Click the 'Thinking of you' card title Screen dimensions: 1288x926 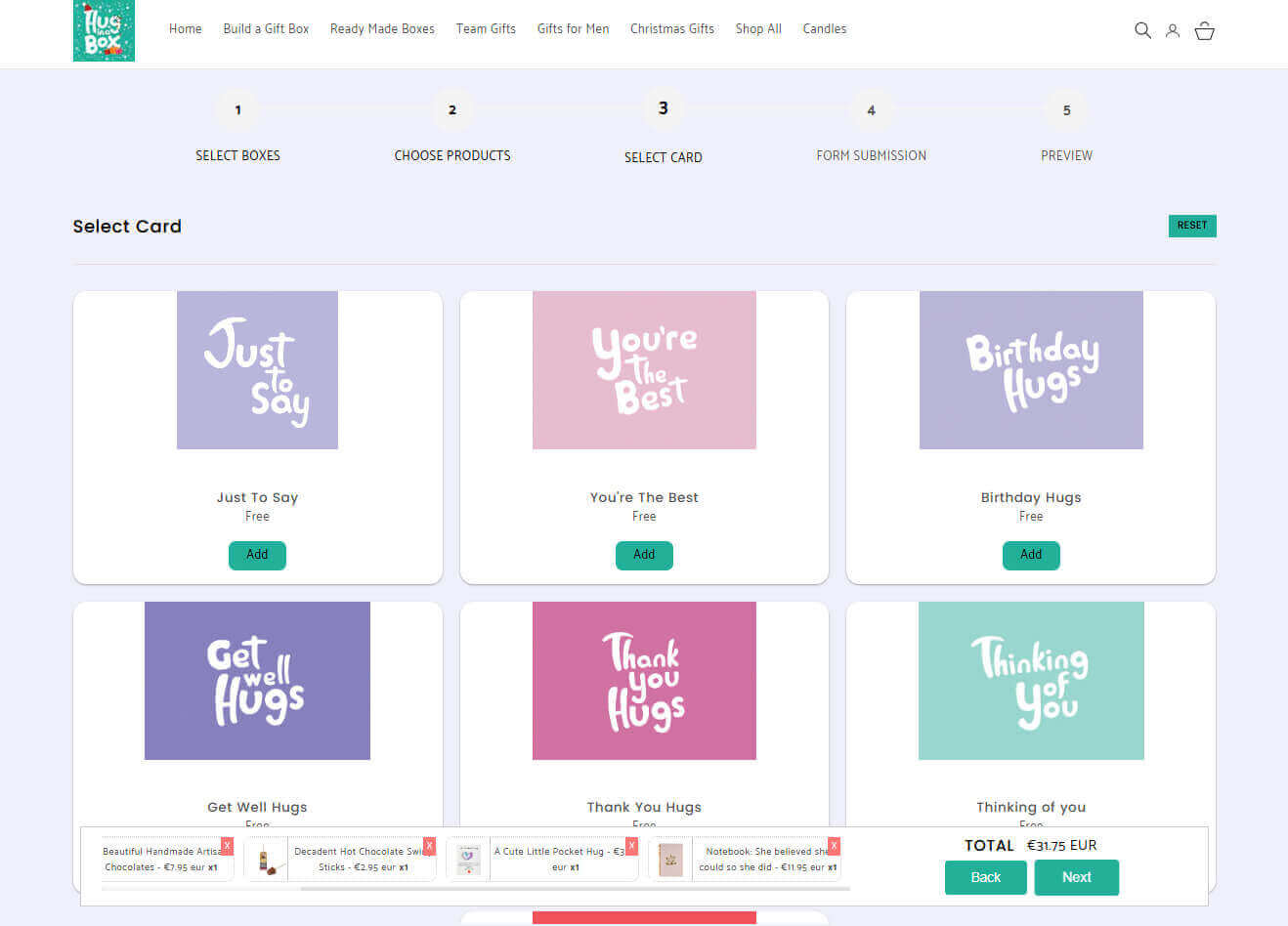pyautogui.click(x=1031, y=807)
